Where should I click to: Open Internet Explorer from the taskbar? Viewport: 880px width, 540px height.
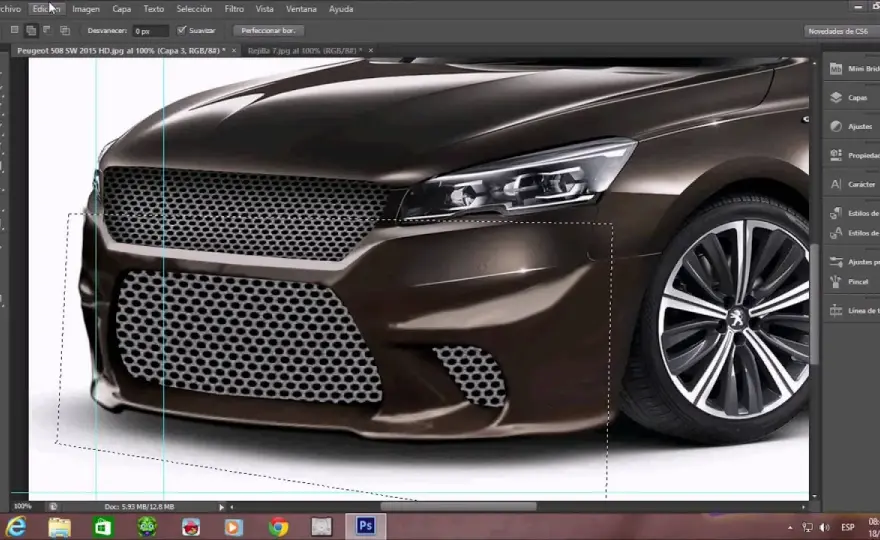click(16, 527)
